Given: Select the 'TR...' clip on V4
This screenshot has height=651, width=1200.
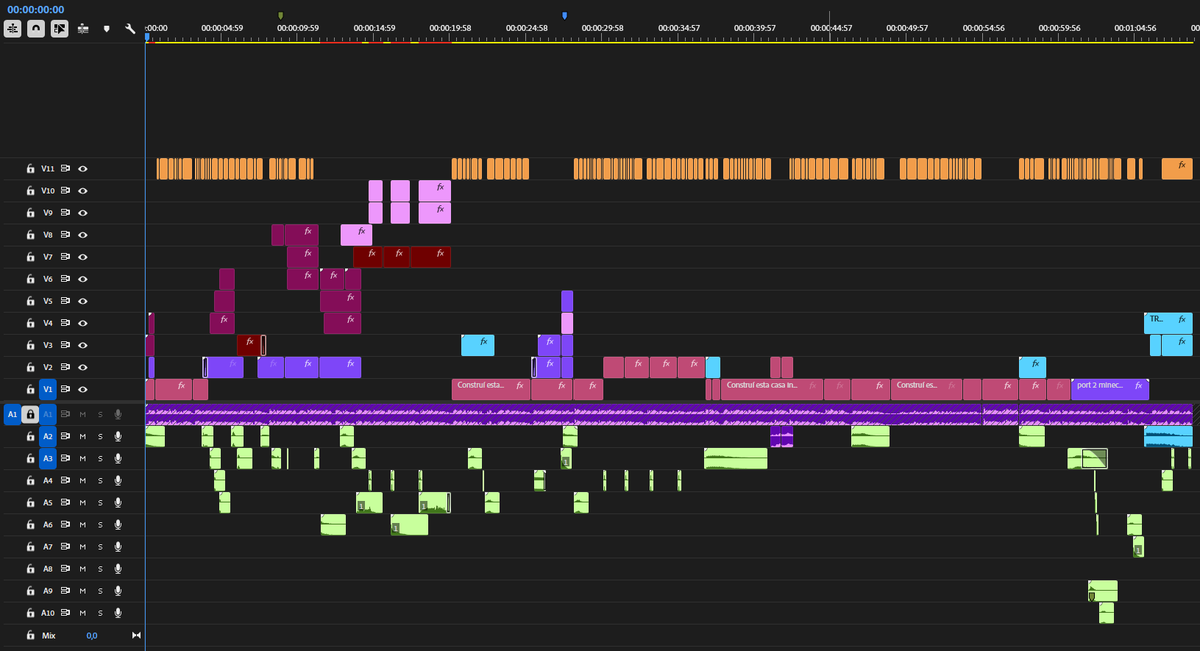Looking at the screenshot, I should 1168,322.
